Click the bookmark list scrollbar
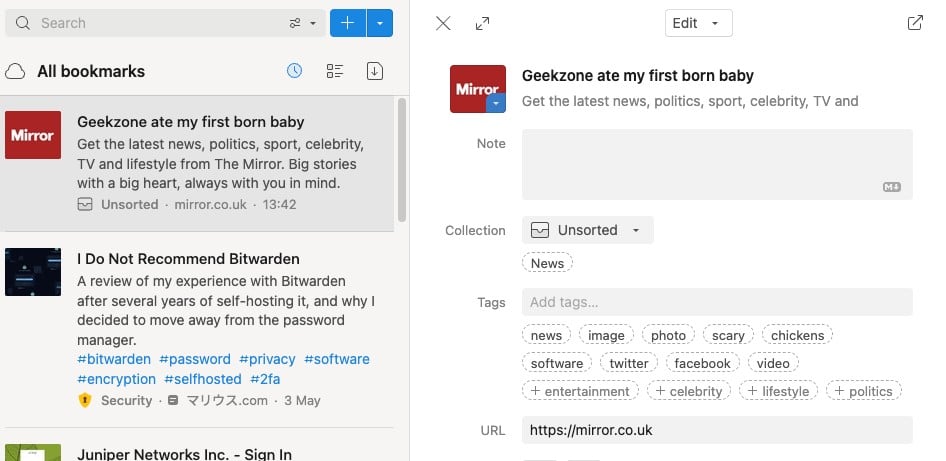Screen dimensions: 946x461 click(x=402, y=160)
